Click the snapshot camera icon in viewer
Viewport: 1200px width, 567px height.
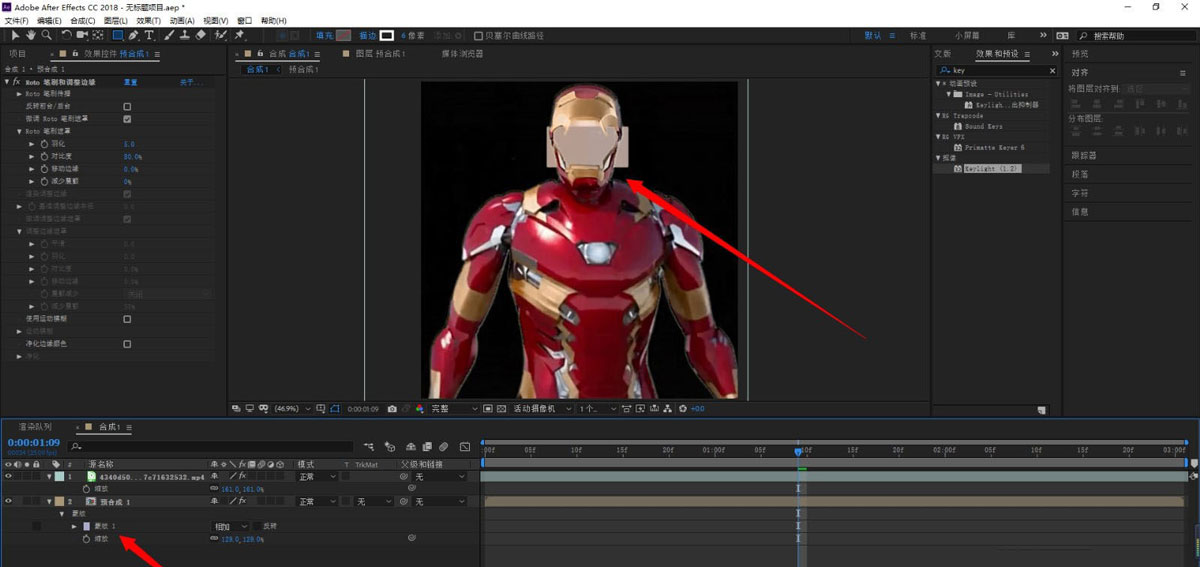392,409
